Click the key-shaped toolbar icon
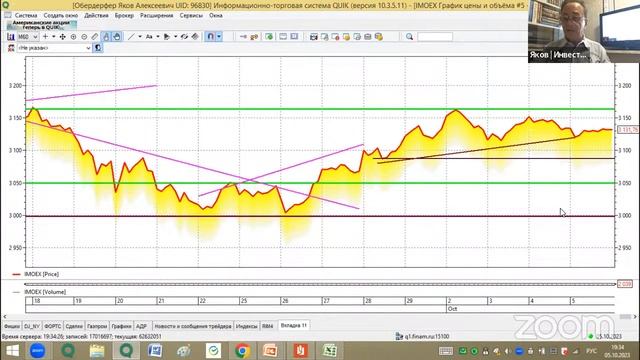The width and height of the screenshot is (640, 360). pyautogui.click(x=254, y=37)
